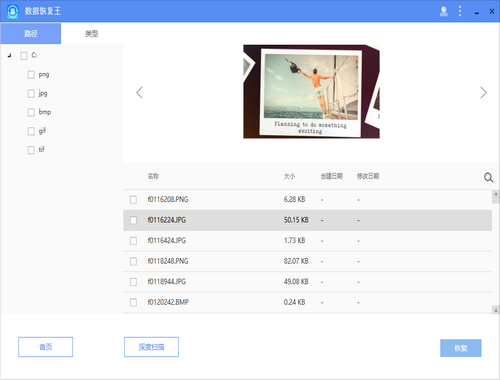The width and height of the screenshot is (500, 380).
Task: Select checkbox for f0116424.JPG
Action: click(x=133, y=241)
